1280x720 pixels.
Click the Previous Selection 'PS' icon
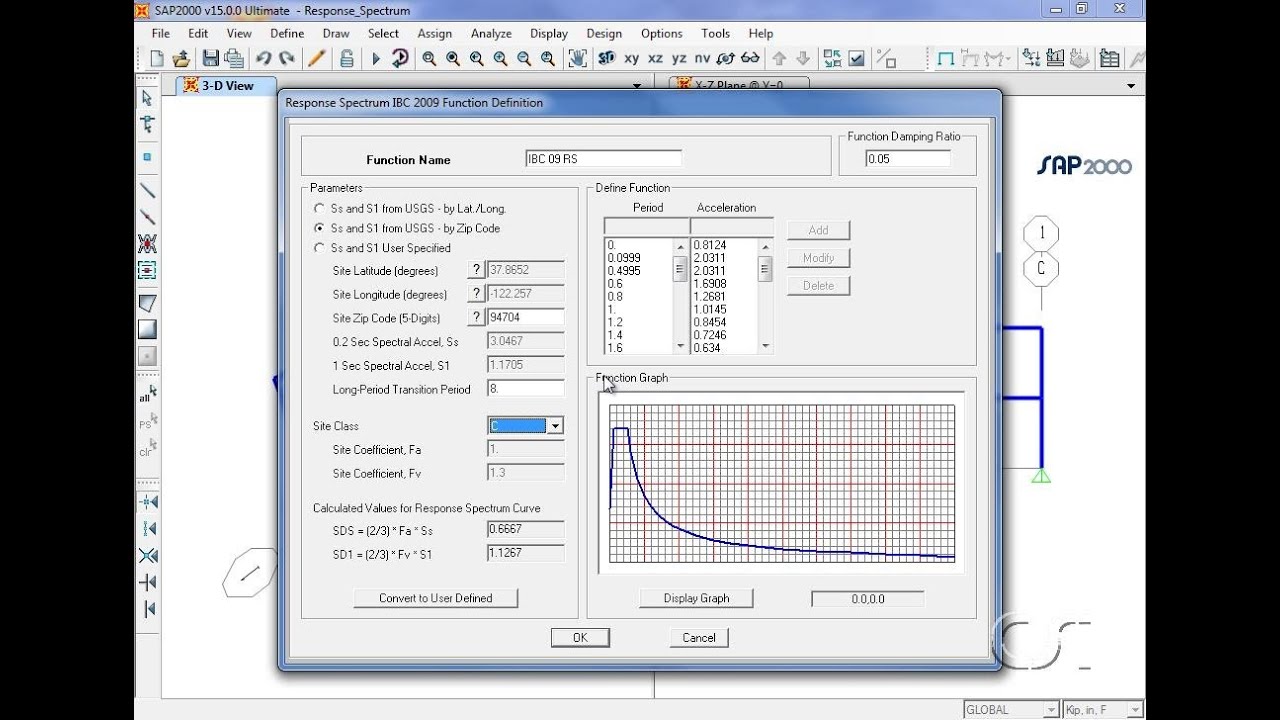147,421
